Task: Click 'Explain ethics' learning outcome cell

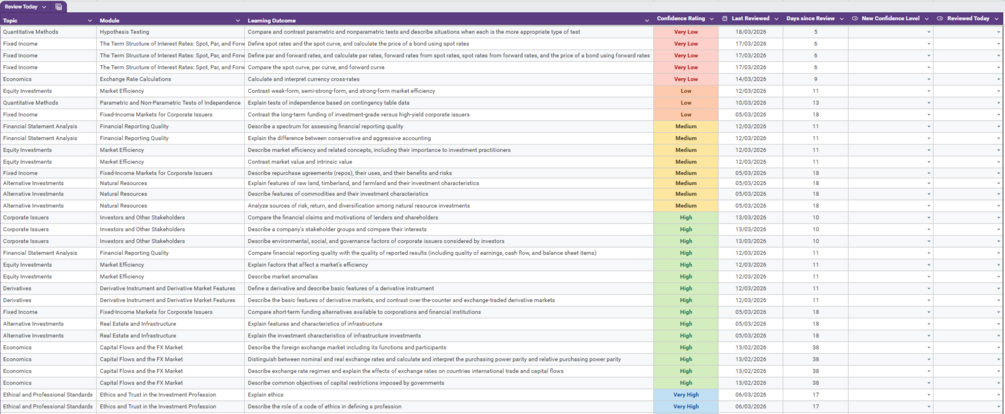Action: tap(449, 395)
